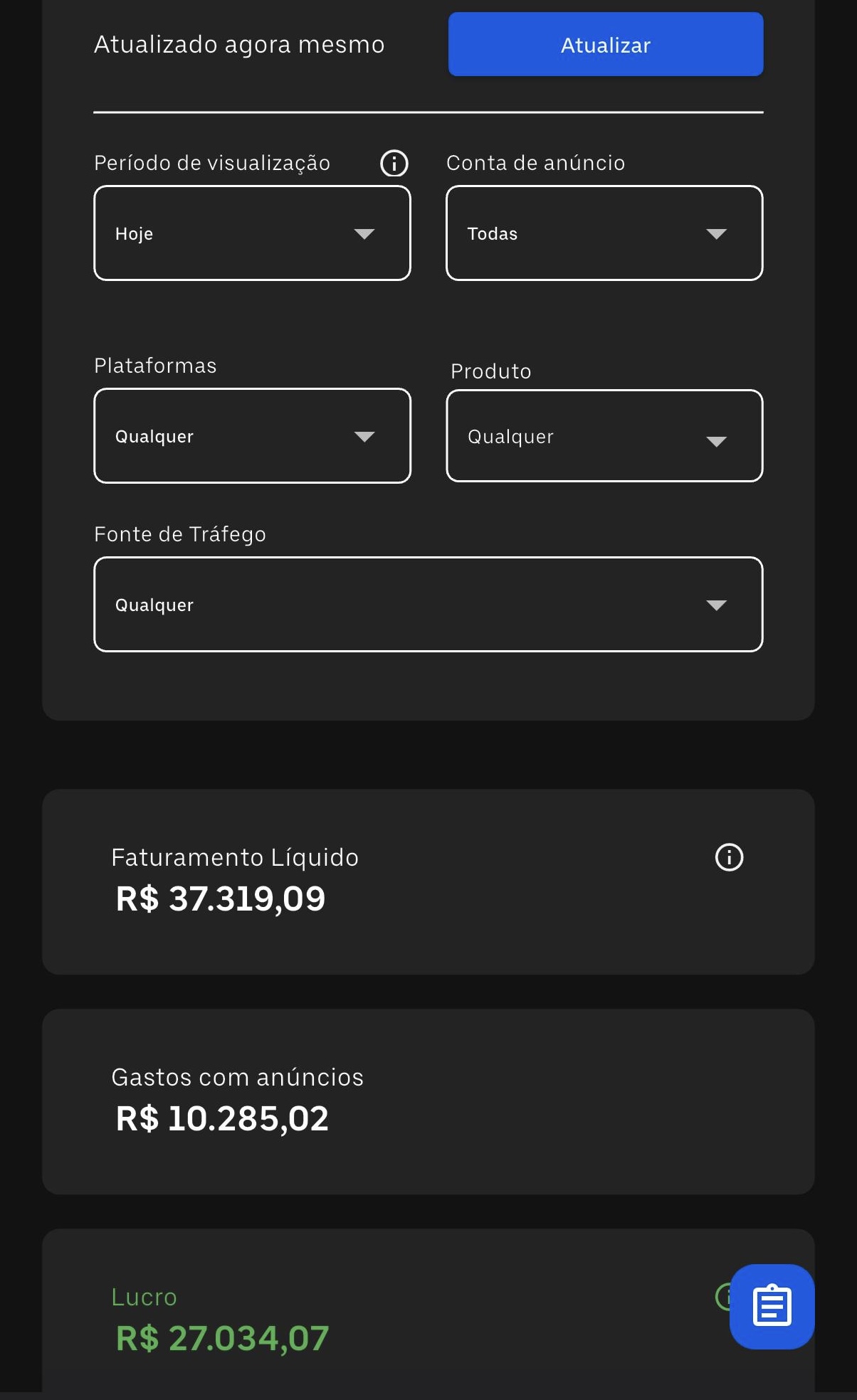Click the arrow in Plataformas selector
The height and width of the screenshot is (1400, 857).
[364, 437]
